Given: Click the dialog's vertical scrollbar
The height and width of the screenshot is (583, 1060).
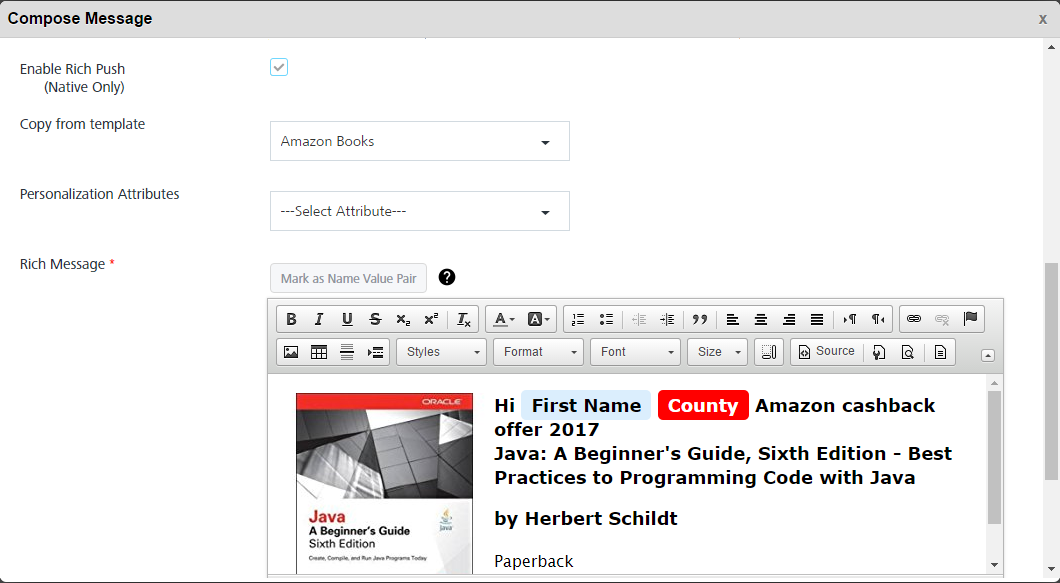Looking at the screenshot, I should pos(1051,371).
